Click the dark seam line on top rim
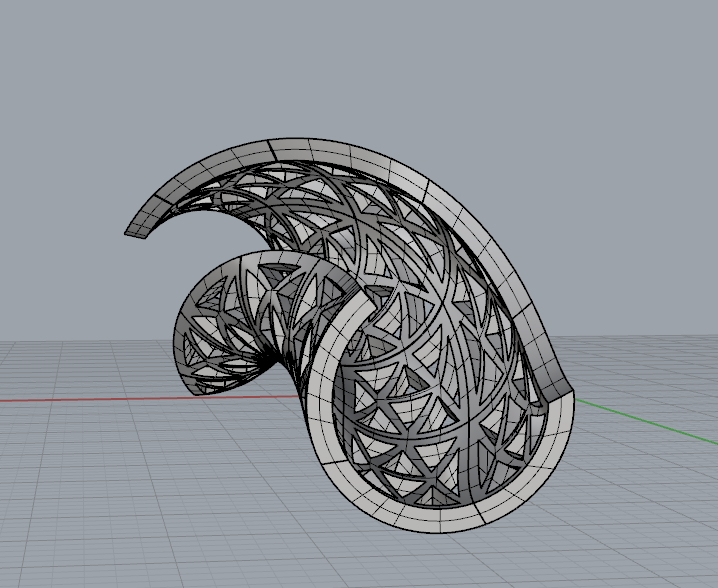718x588 pixels. [272, 148]
